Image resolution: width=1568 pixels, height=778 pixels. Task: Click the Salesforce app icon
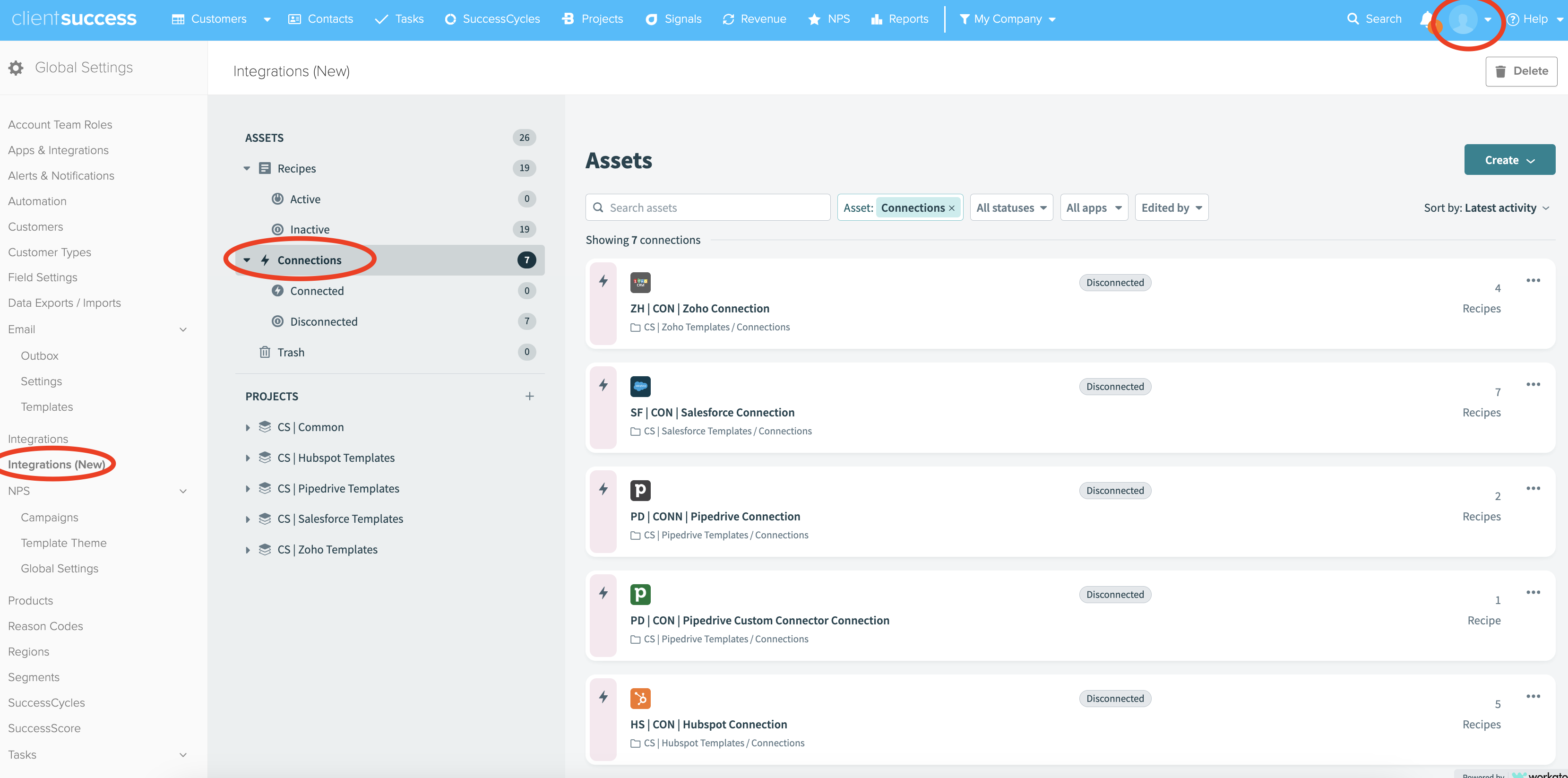pyautogui.click(x=640, y=387)
